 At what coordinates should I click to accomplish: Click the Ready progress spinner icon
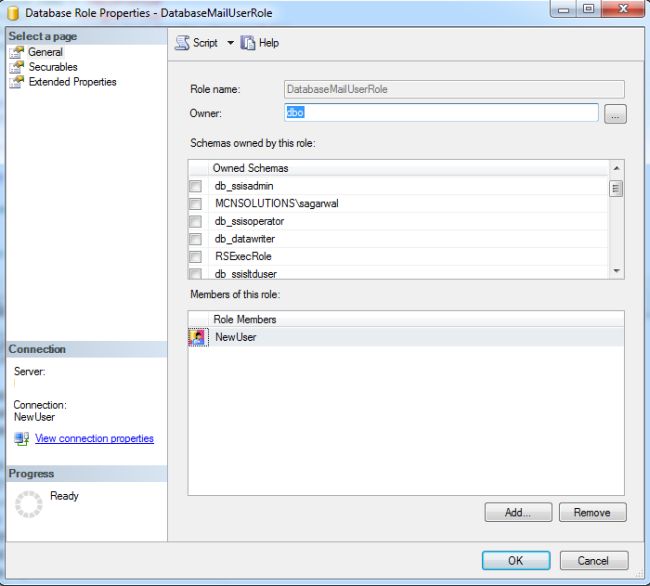tap(29, 504)
